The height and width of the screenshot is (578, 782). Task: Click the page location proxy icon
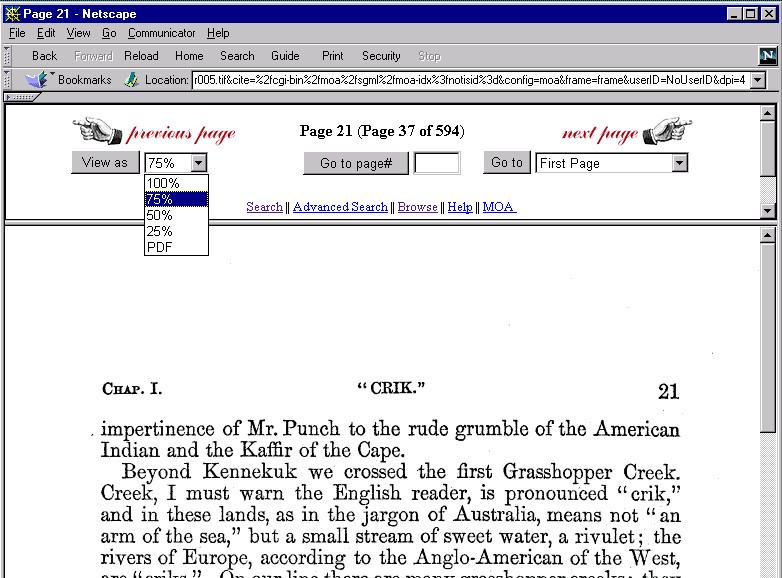(131, 79)
